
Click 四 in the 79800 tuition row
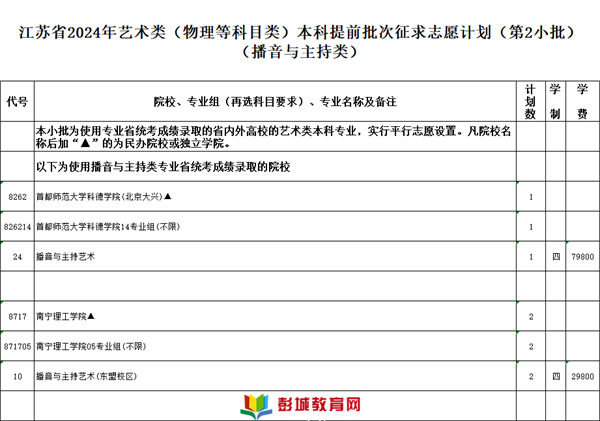click(556, 256)
